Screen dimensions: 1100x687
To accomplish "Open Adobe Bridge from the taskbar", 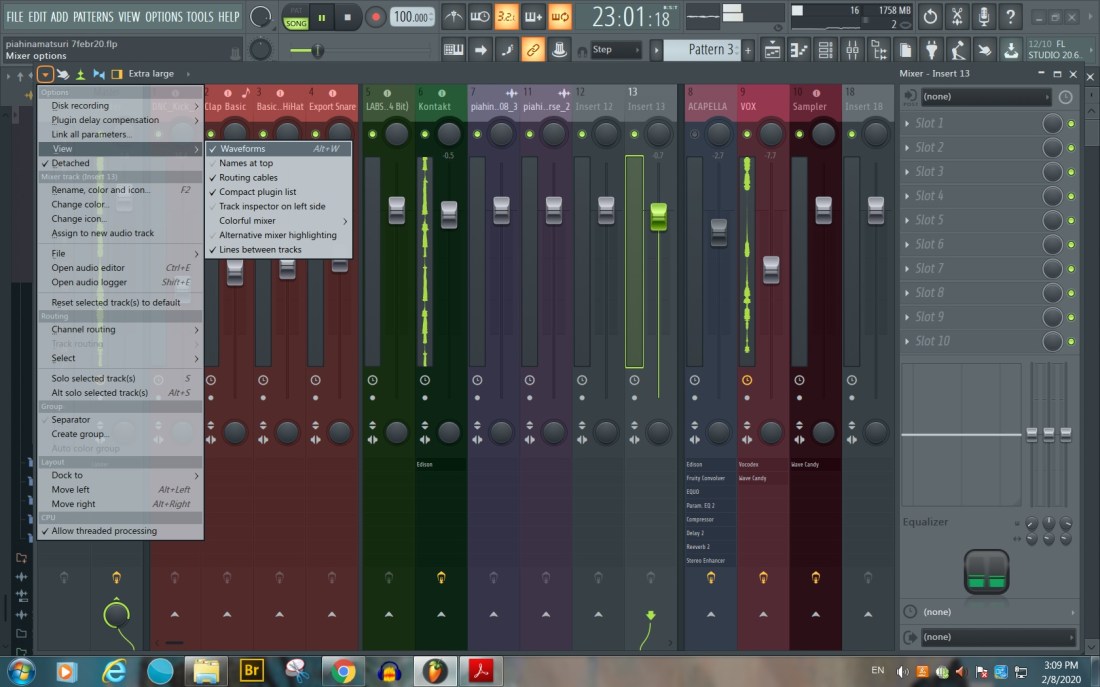I will [251, 670].
